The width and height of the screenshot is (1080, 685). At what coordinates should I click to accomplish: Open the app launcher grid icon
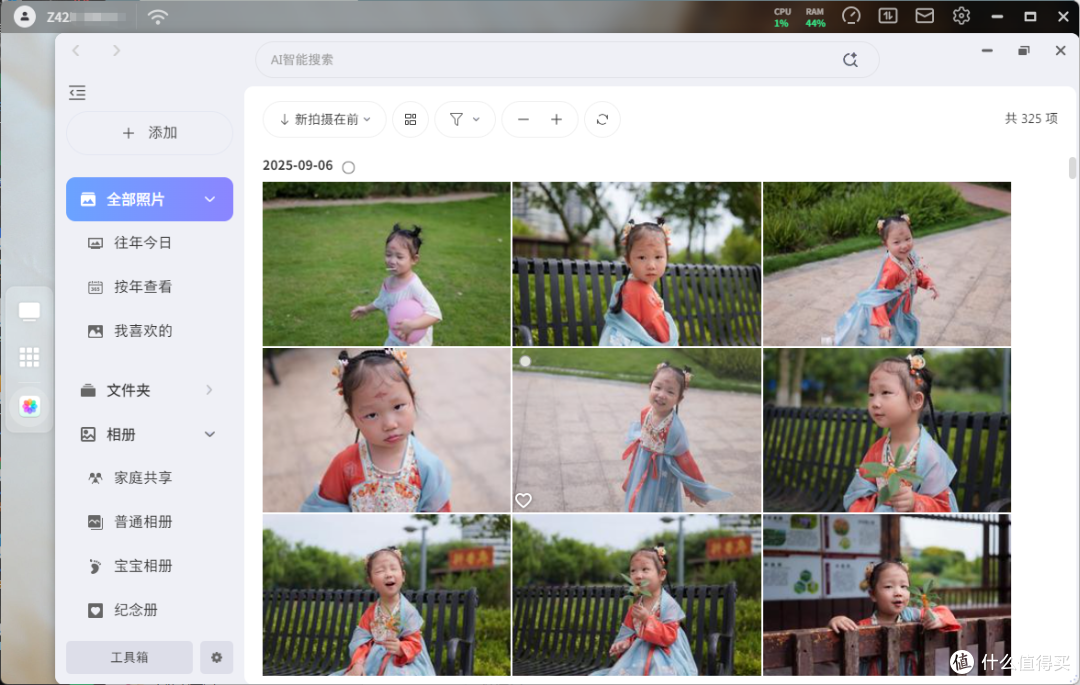(29, 357)
